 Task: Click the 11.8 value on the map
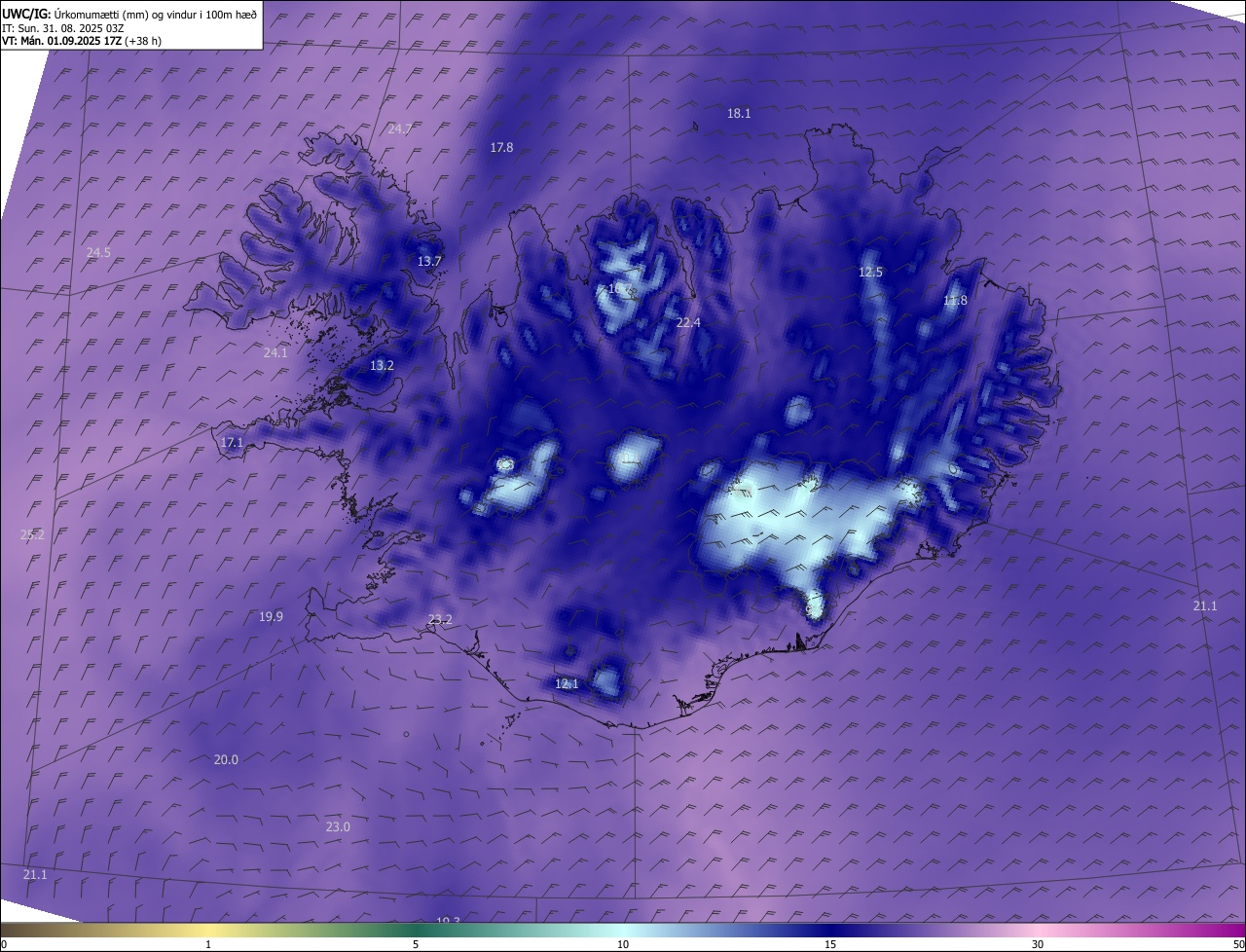click(955, 300)
